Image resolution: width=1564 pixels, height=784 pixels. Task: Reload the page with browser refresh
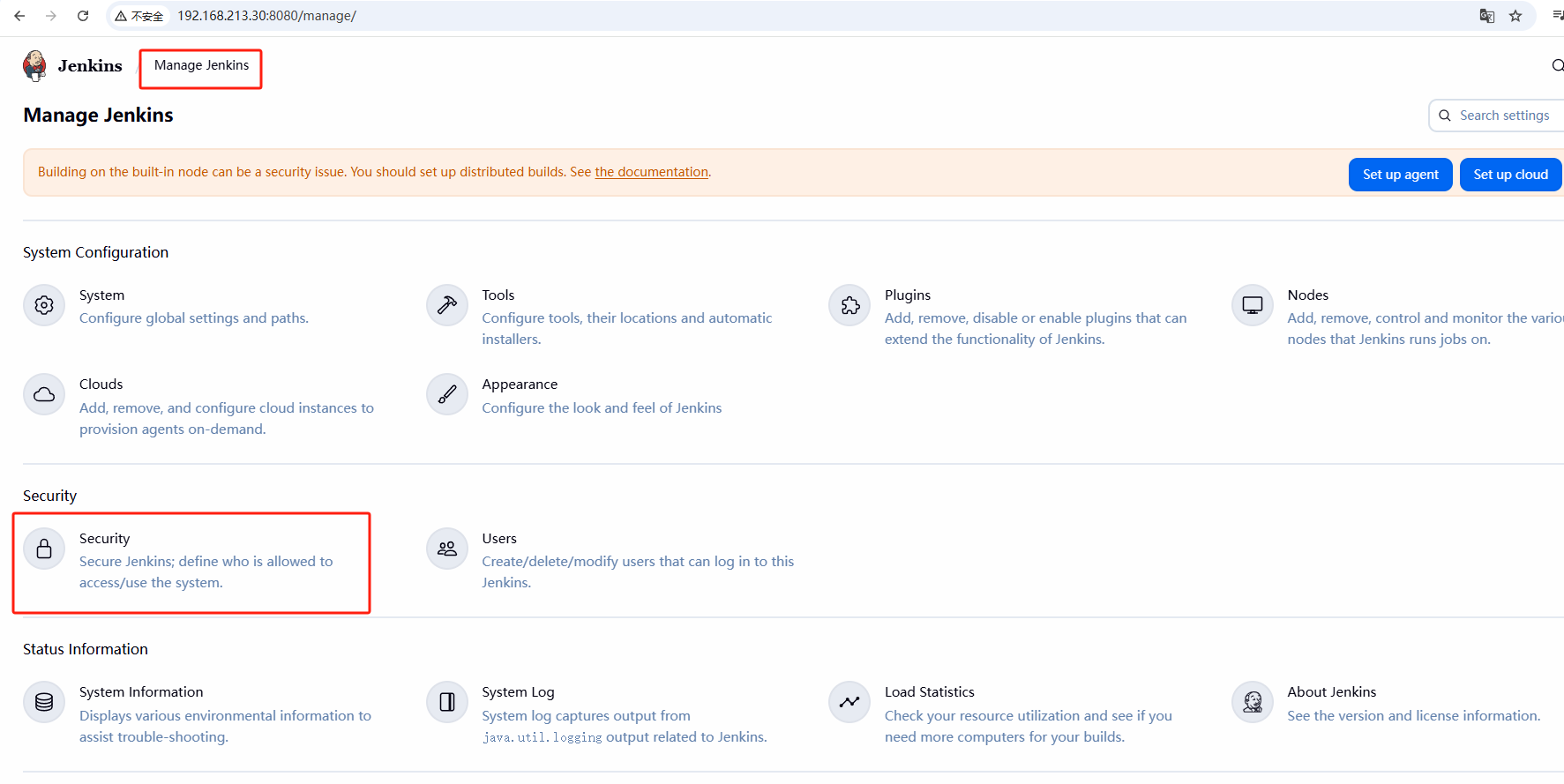click(x=83, y=16)
